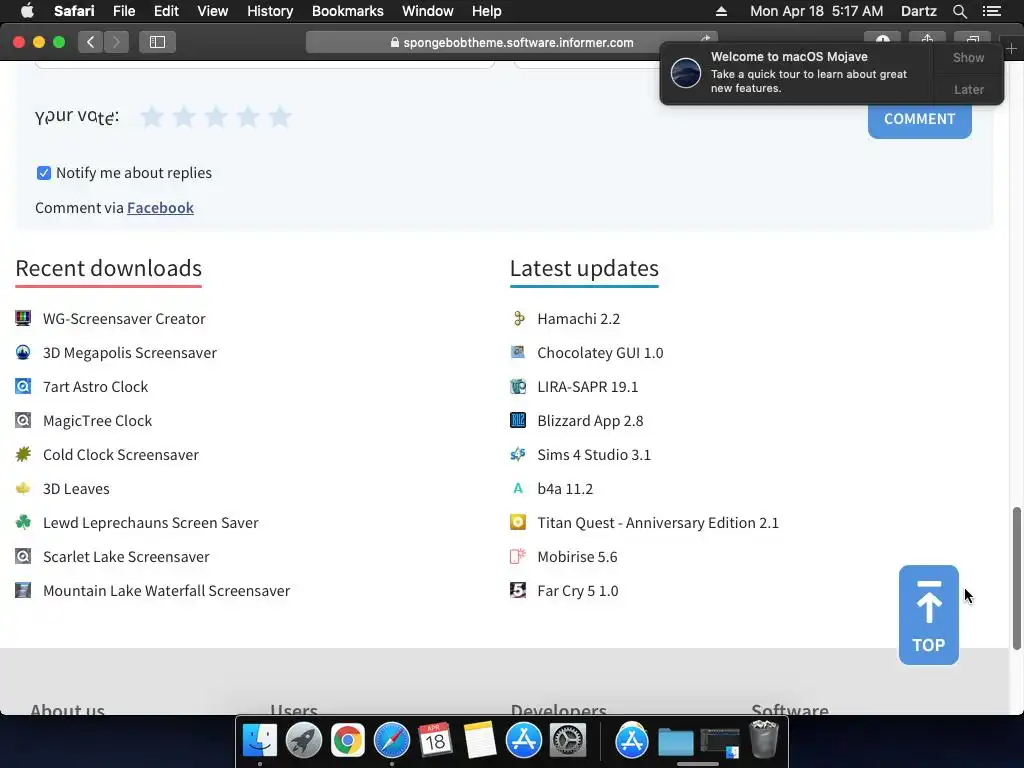The height and width of the screenshot is (768, 1024).
Task: Open the File menu
Action: pos(123,11)
